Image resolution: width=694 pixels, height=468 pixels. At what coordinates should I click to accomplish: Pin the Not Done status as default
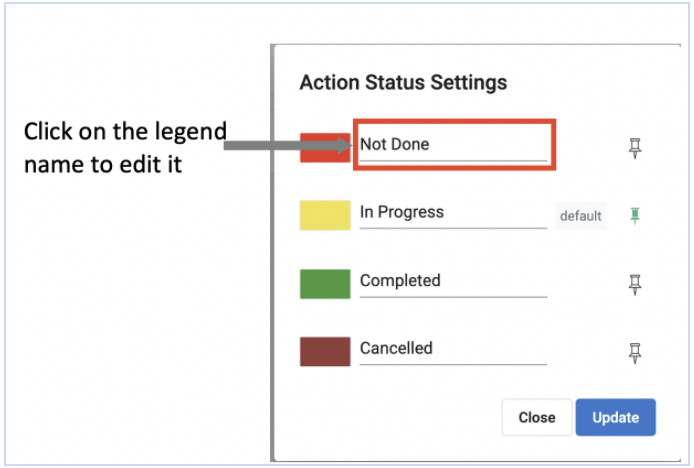(635, 148)
